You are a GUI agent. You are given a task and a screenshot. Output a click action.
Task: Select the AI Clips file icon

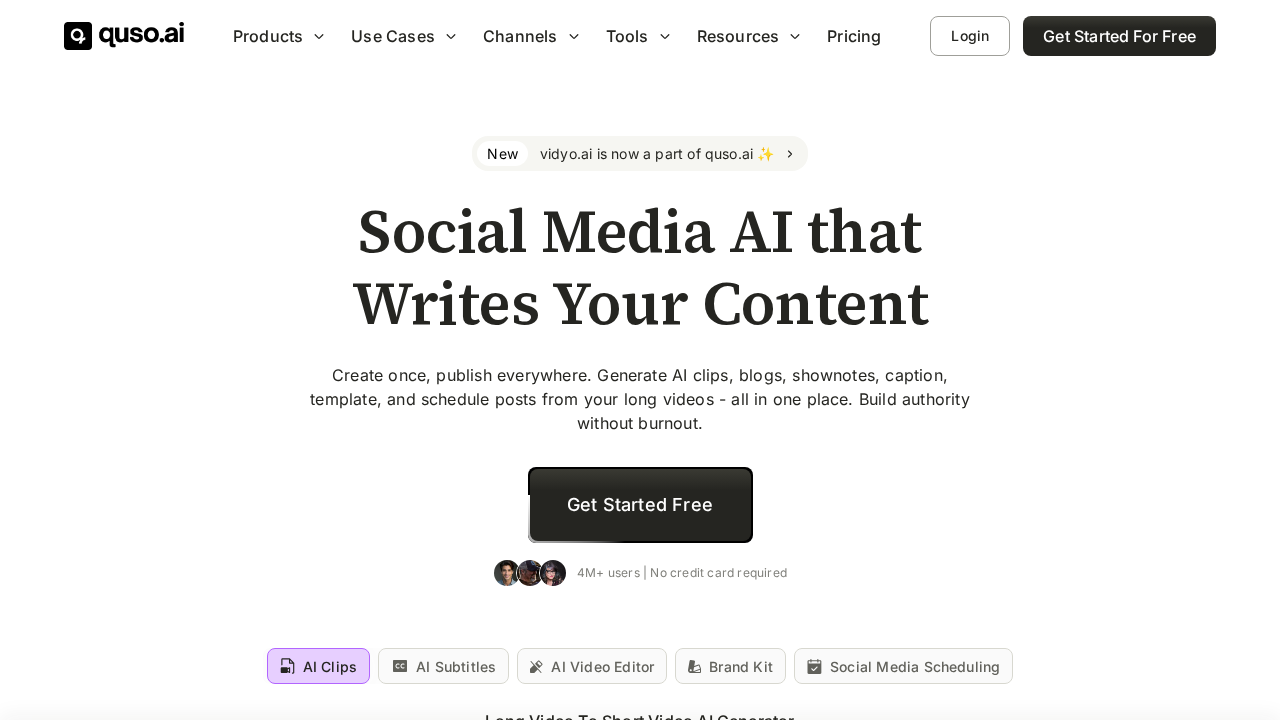tap(288, 666)
